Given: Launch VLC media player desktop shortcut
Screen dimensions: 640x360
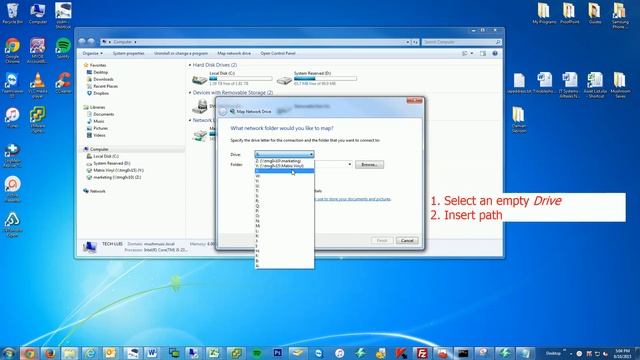Looking at the screenshot, I should (38, 85).
